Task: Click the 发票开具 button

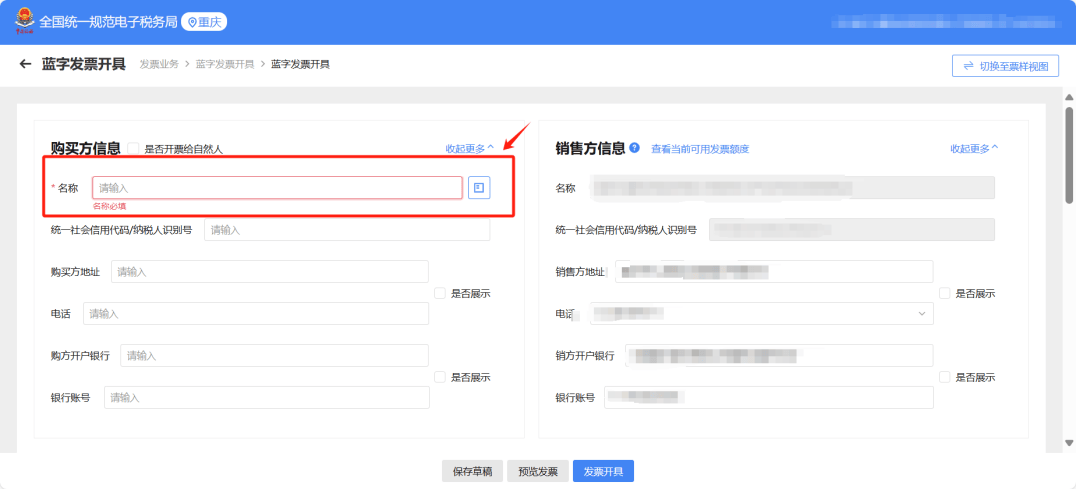Action: [x=603, y=471]
